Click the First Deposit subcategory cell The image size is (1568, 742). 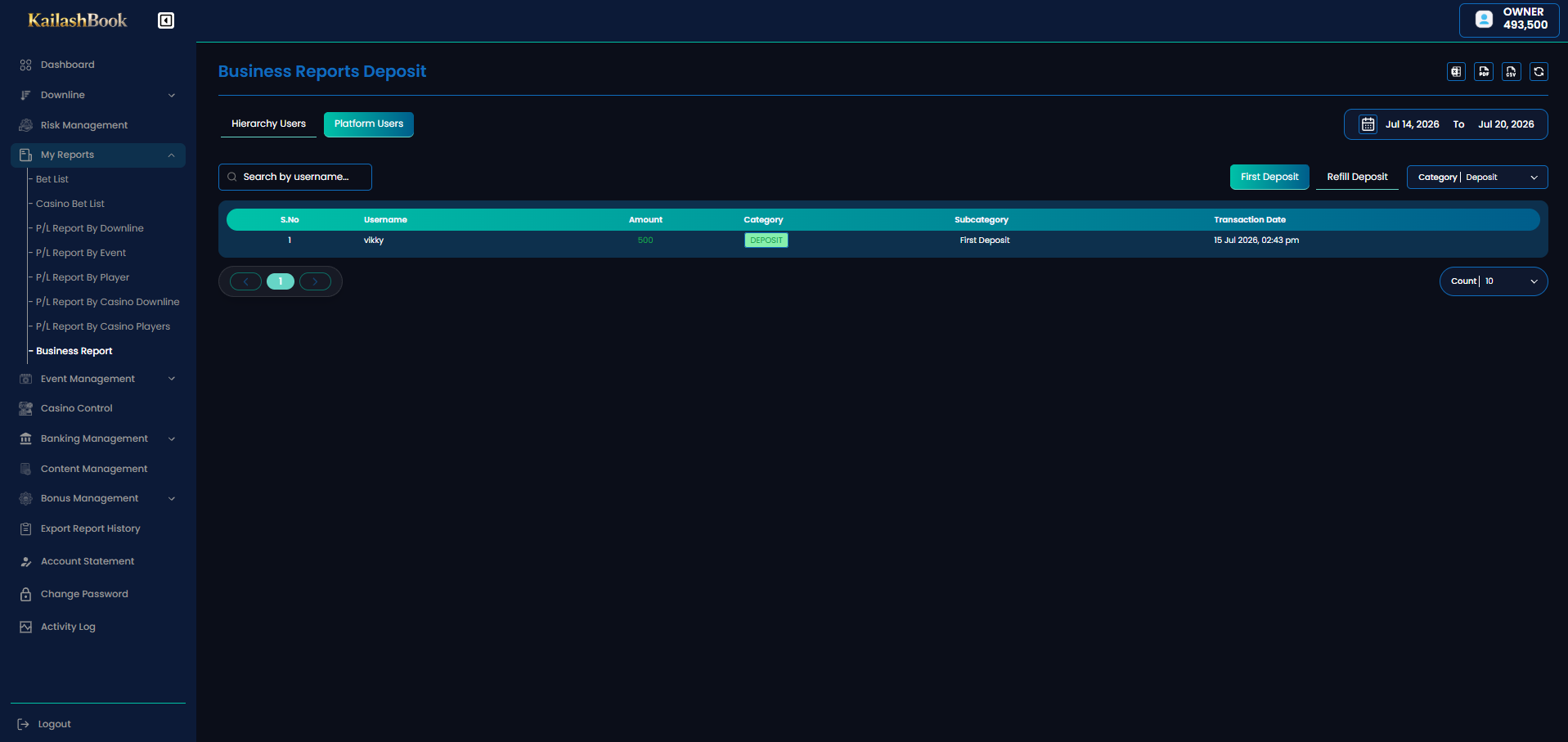click(985, 241)
